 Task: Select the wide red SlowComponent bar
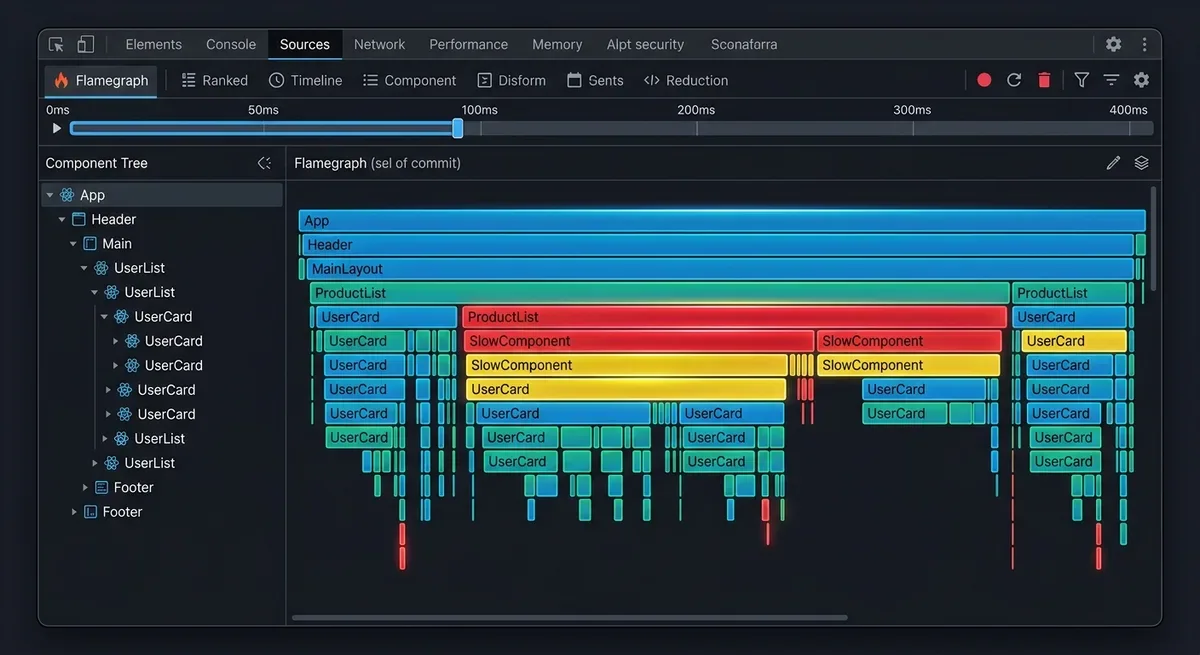[x=640, y=341]
